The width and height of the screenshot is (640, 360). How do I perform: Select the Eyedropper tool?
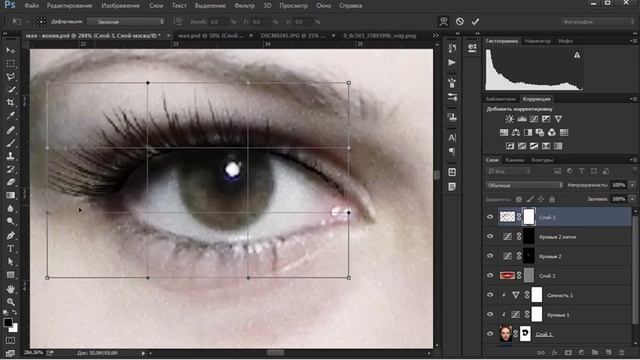[11, 116]
